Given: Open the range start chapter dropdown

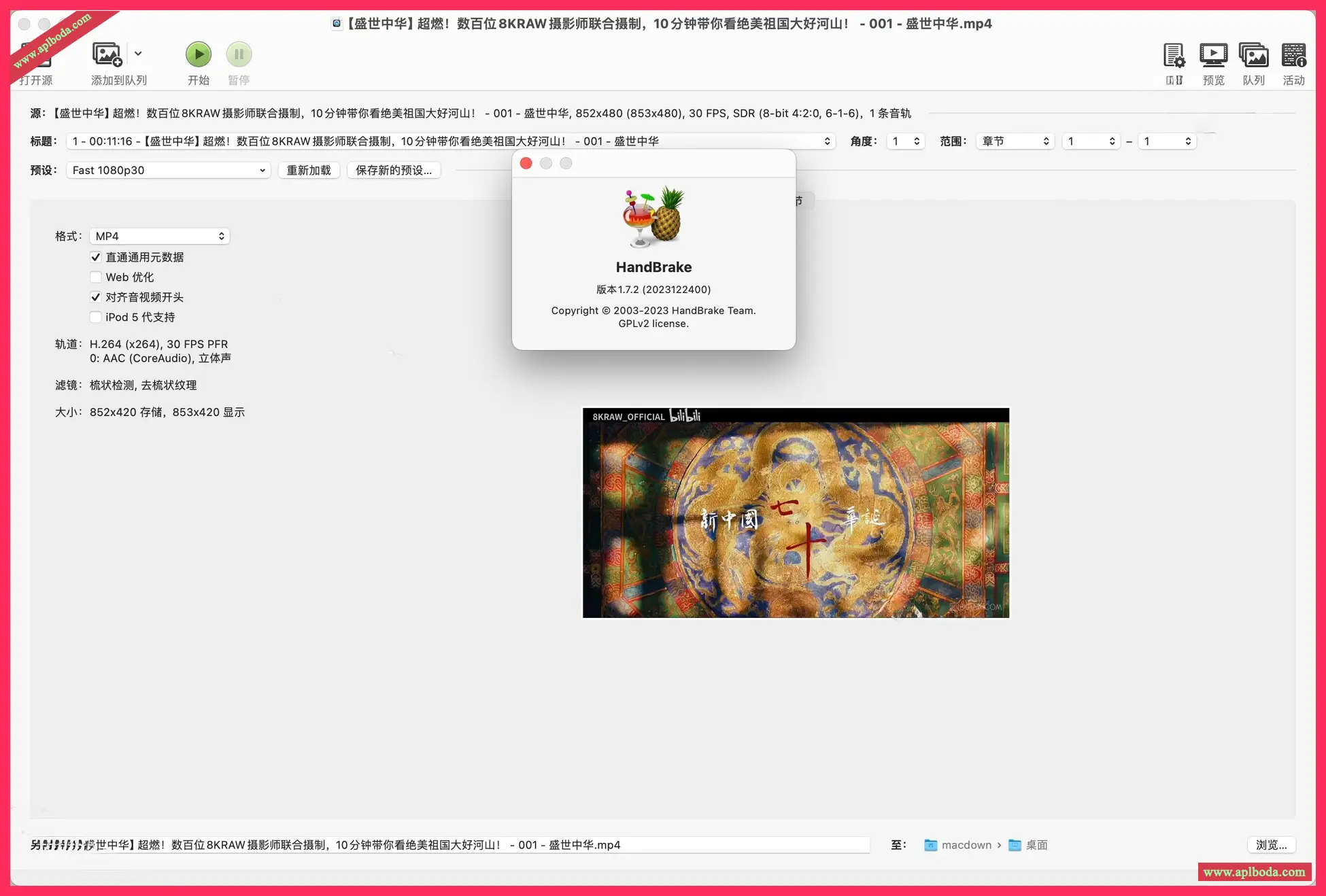Looking at the screenshot, I should pos(1091,141).
